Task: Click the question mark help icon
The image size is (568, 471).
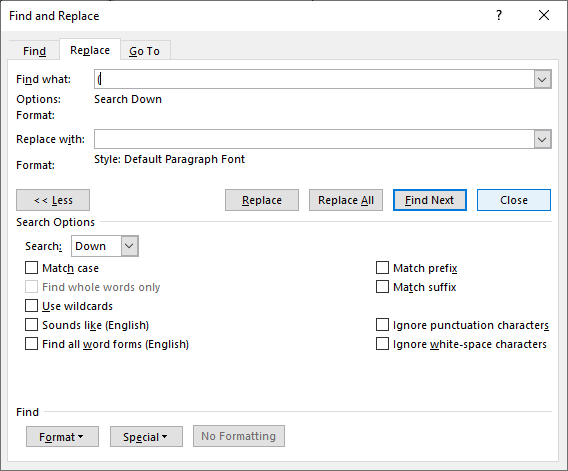Action: pyautogui.click(x=499, y=15)
